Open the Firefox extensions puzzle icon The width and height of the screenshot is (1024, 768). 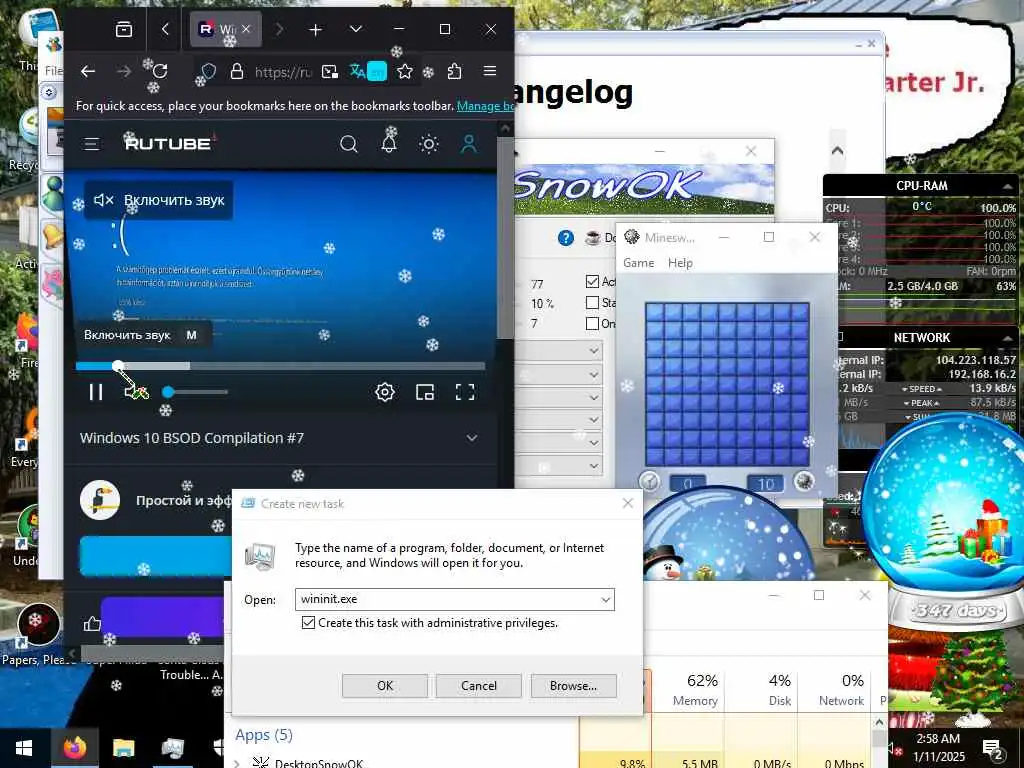(455, 71)
